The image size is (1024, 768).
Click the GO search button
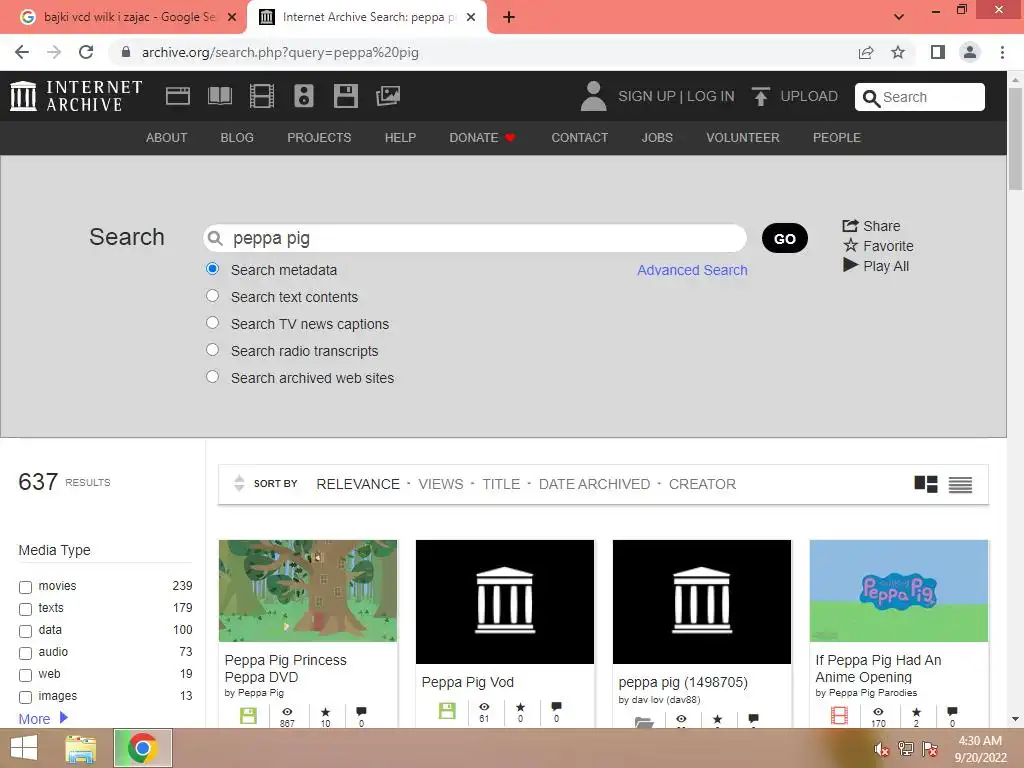tap(784, 238)
